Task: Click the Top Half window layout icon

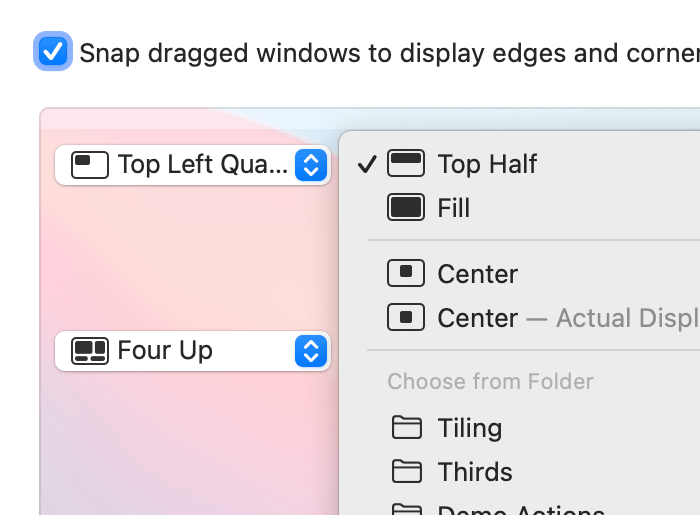Action: (x=406, y=164)
